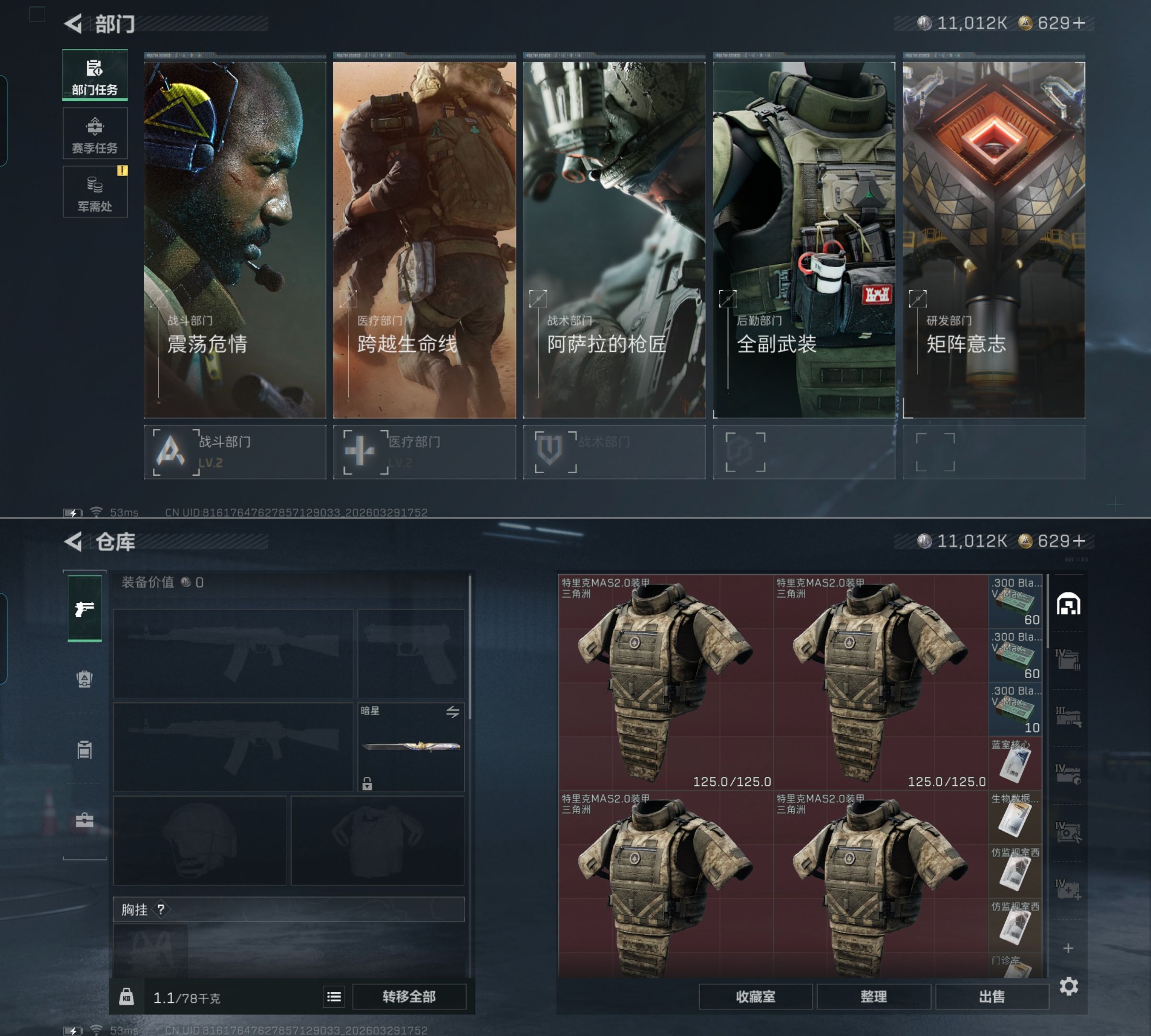Add new storage container with plus
This screenshot has height=1036, width=1151.
pos(1069,948)
